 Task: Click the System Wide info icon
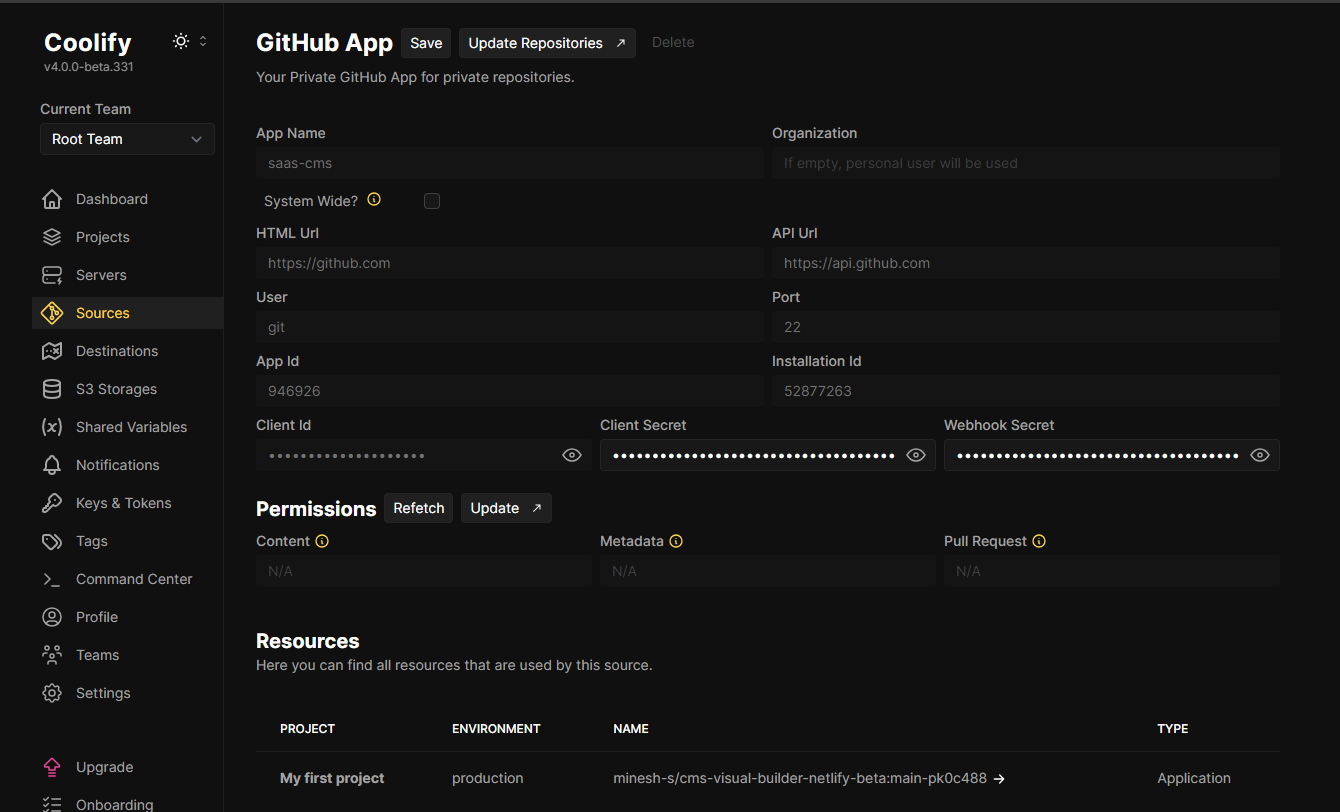[x=374, y=200]
